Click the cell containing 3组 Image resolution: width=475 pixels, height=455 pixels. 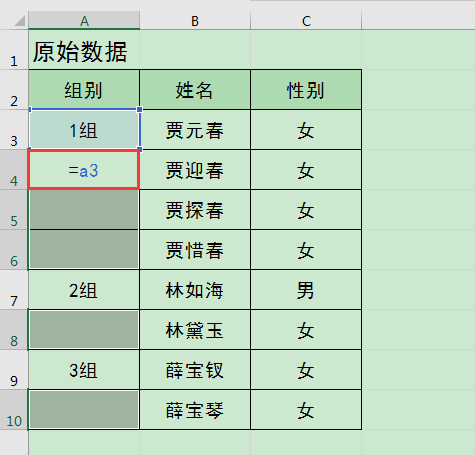(x=84, y=370)
